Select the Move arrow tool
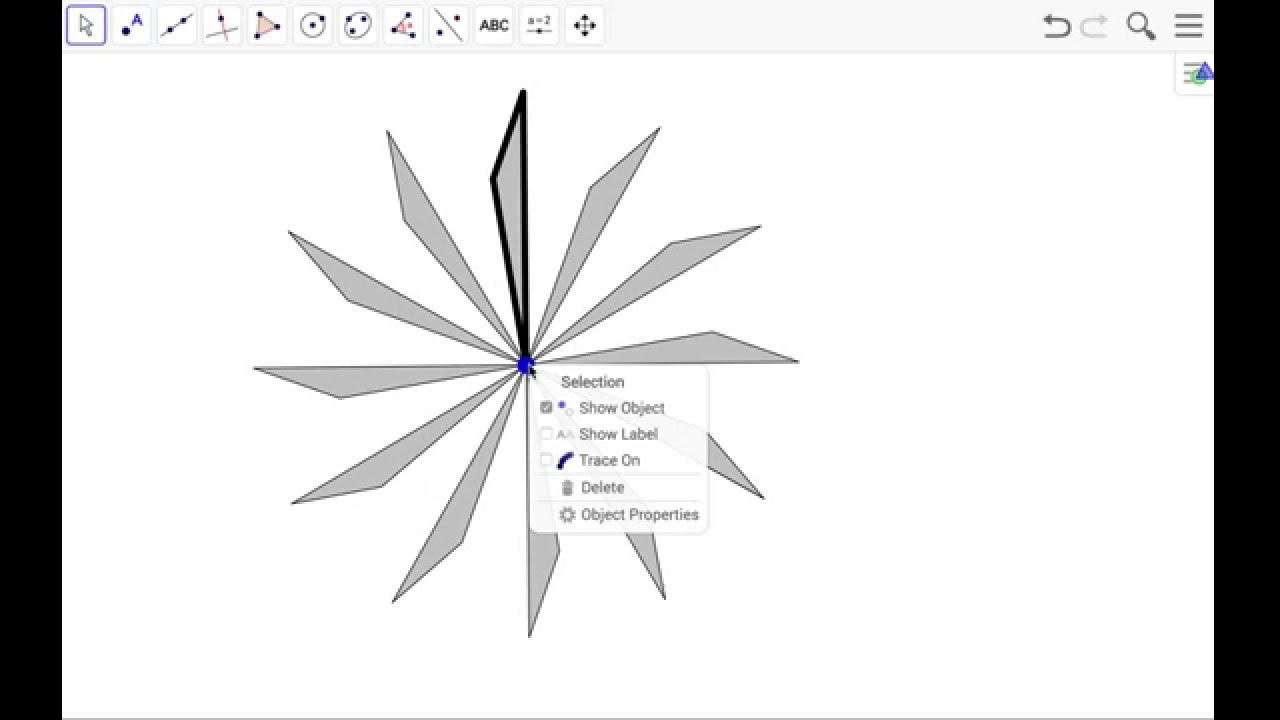1280x720 pixels. tap(86, 25)
